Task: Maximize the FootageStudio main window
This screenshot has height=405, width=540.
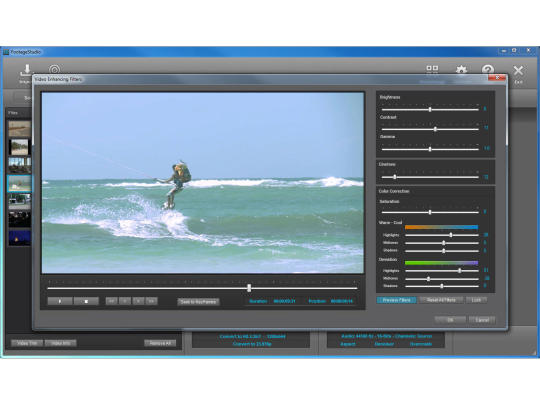Action: [514, 51]
